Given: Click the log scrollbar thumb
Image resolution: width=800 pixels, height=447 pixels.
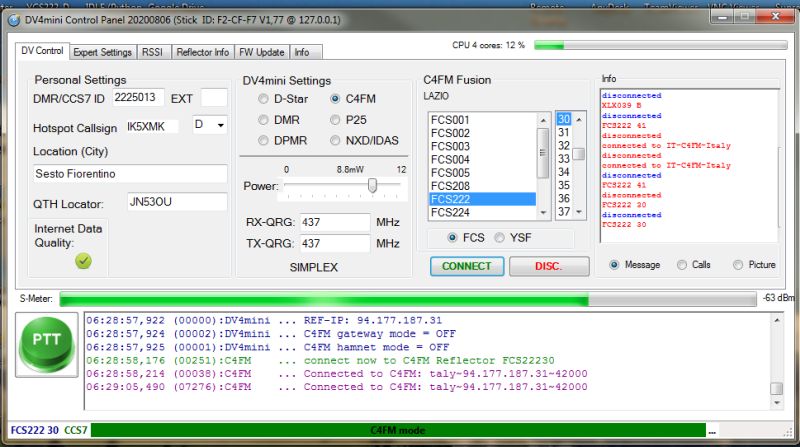Looking at the screenshot, I should (x=777, y=388).
